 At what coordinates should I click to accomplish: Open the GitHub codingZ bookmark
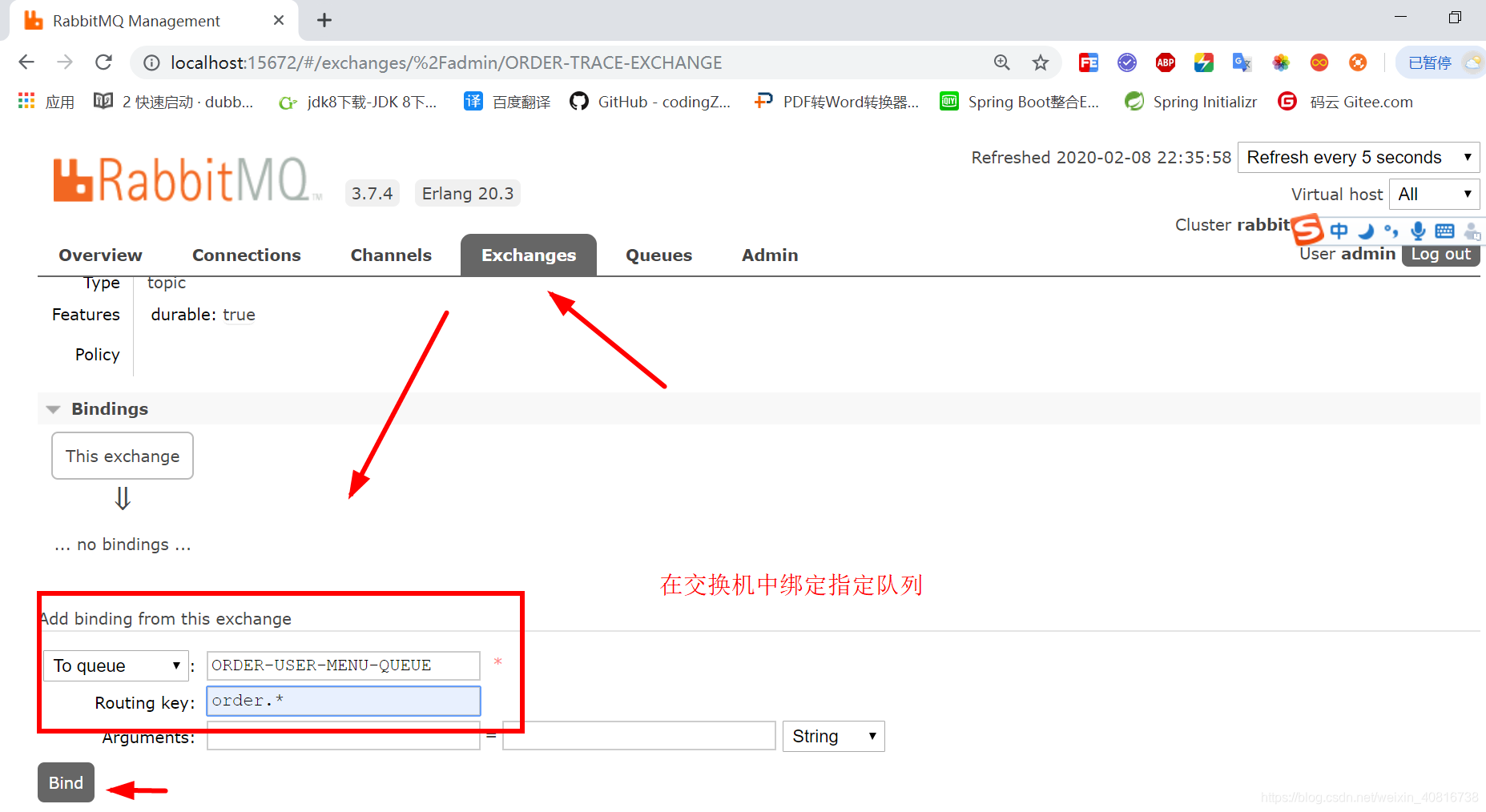(x=650, y=102)
